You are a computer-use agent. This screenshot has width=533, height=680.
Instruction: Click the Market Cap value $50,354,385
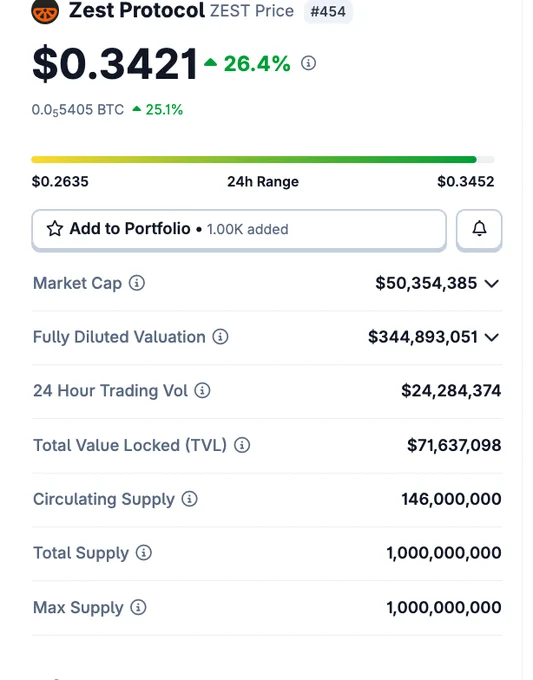click(426, 283)
